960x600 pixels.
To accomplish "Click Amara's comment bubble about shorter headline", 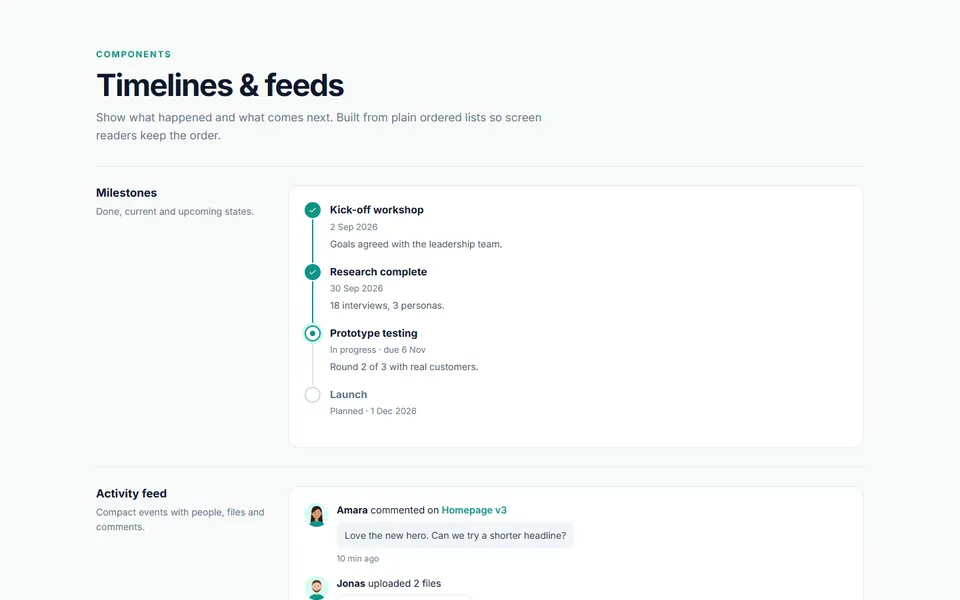I will pyautogui.click(x=455, y=535).
